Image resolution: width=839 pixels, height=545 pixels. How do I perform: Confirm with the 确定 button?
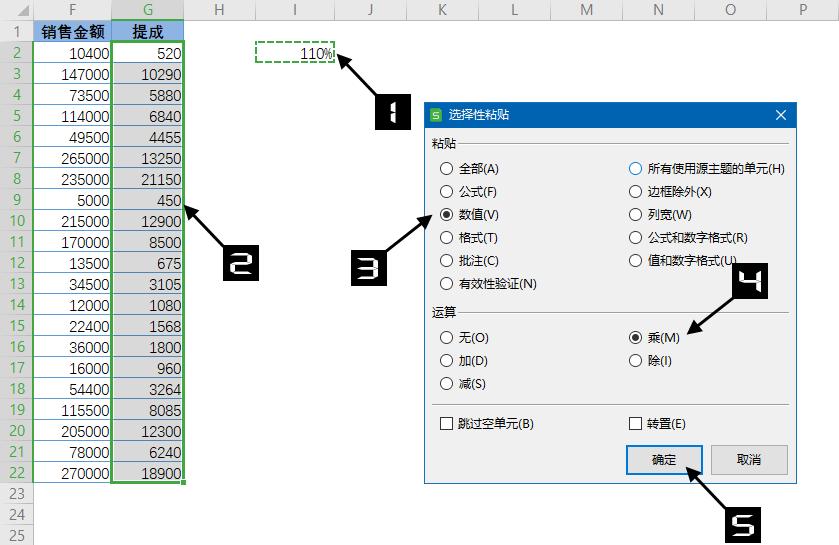664,459
